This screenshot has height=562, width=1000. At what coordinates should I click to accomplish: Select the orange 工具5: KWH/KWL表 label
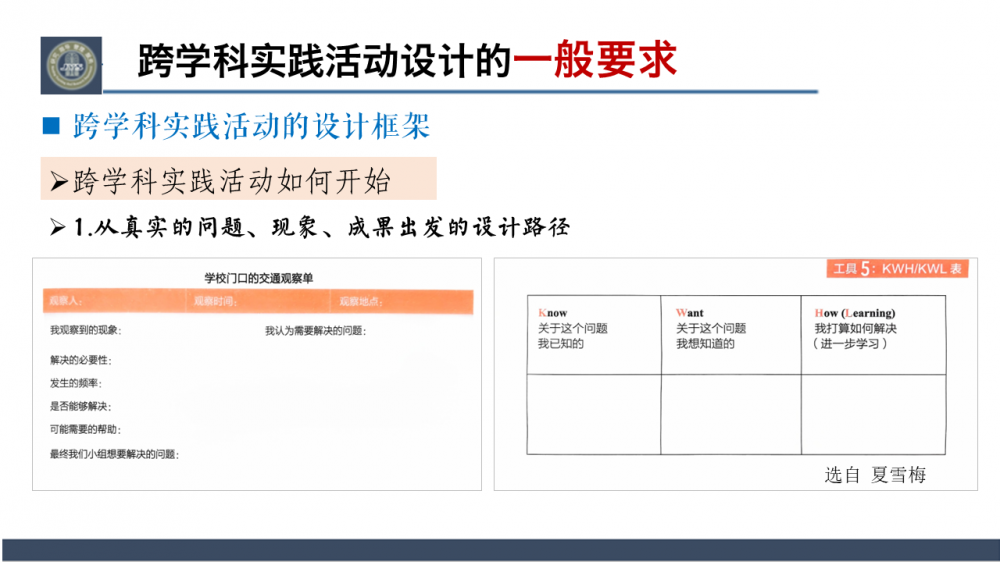tap(898, 269)
